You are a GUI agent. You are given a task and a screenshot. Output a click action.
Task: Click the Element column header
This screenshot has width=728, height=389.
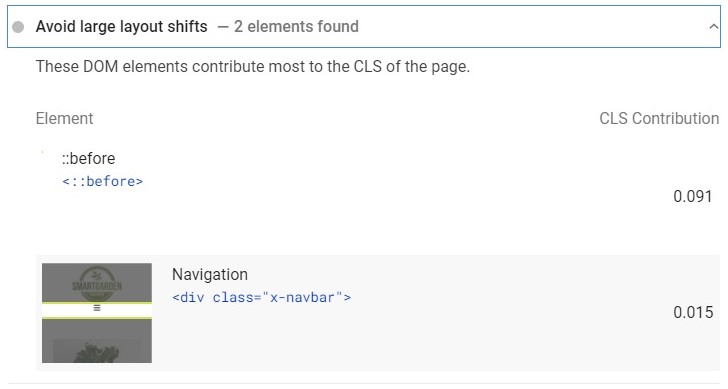coord(65,118)
